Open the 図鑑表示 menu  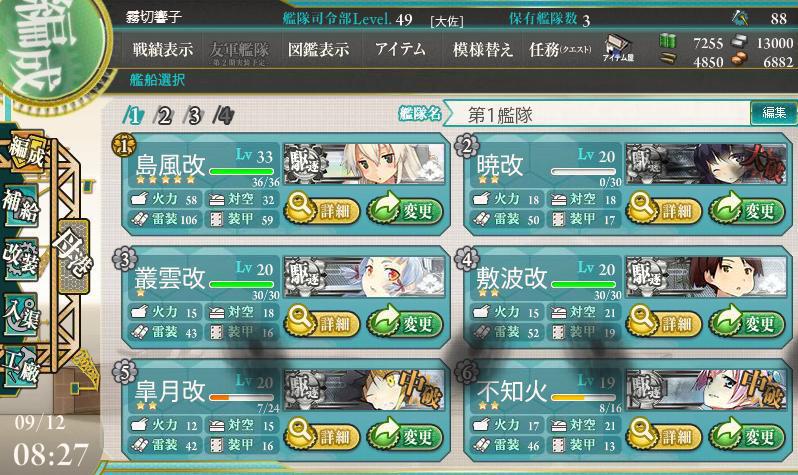pos(319,49)
